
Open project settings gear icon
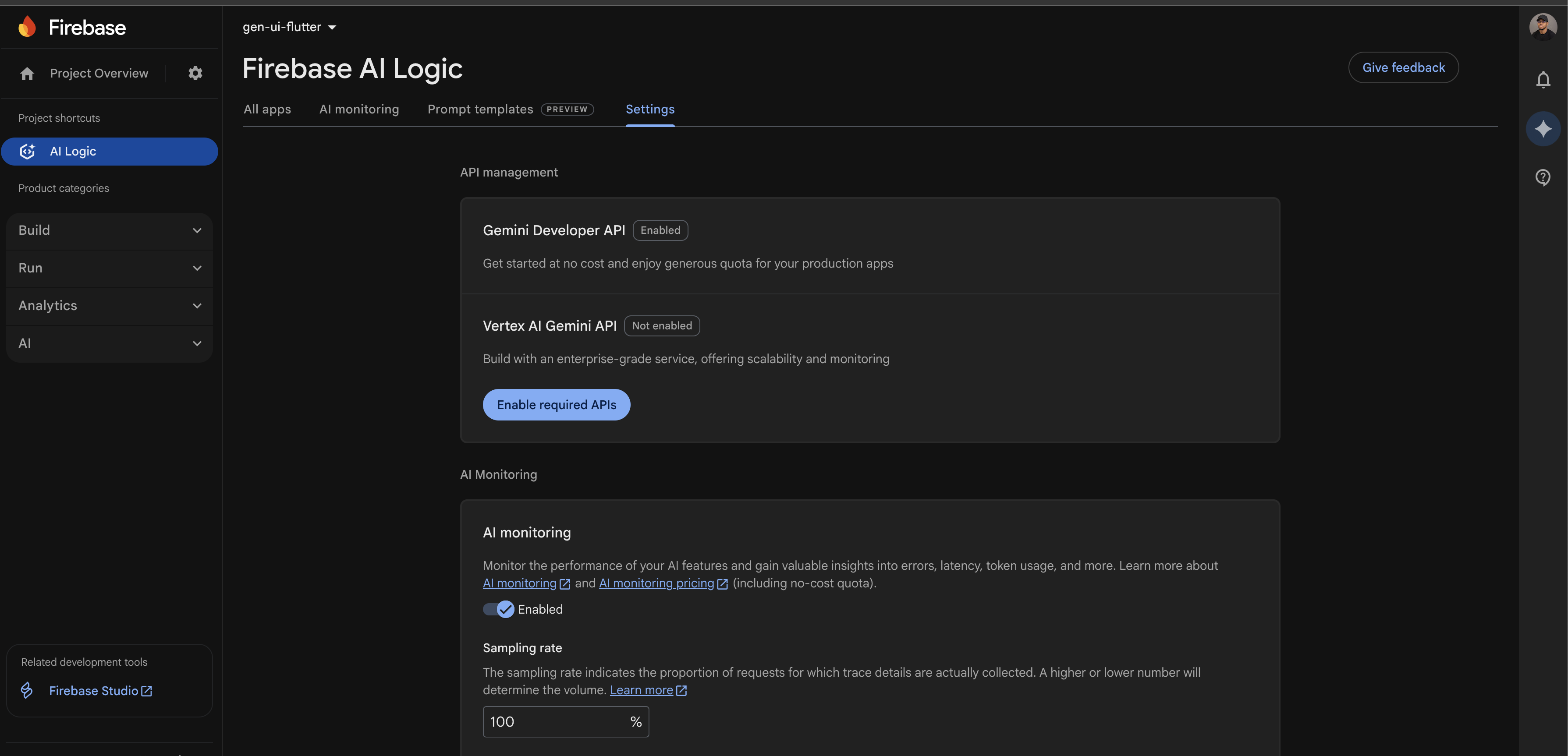[x=195, y=74]
